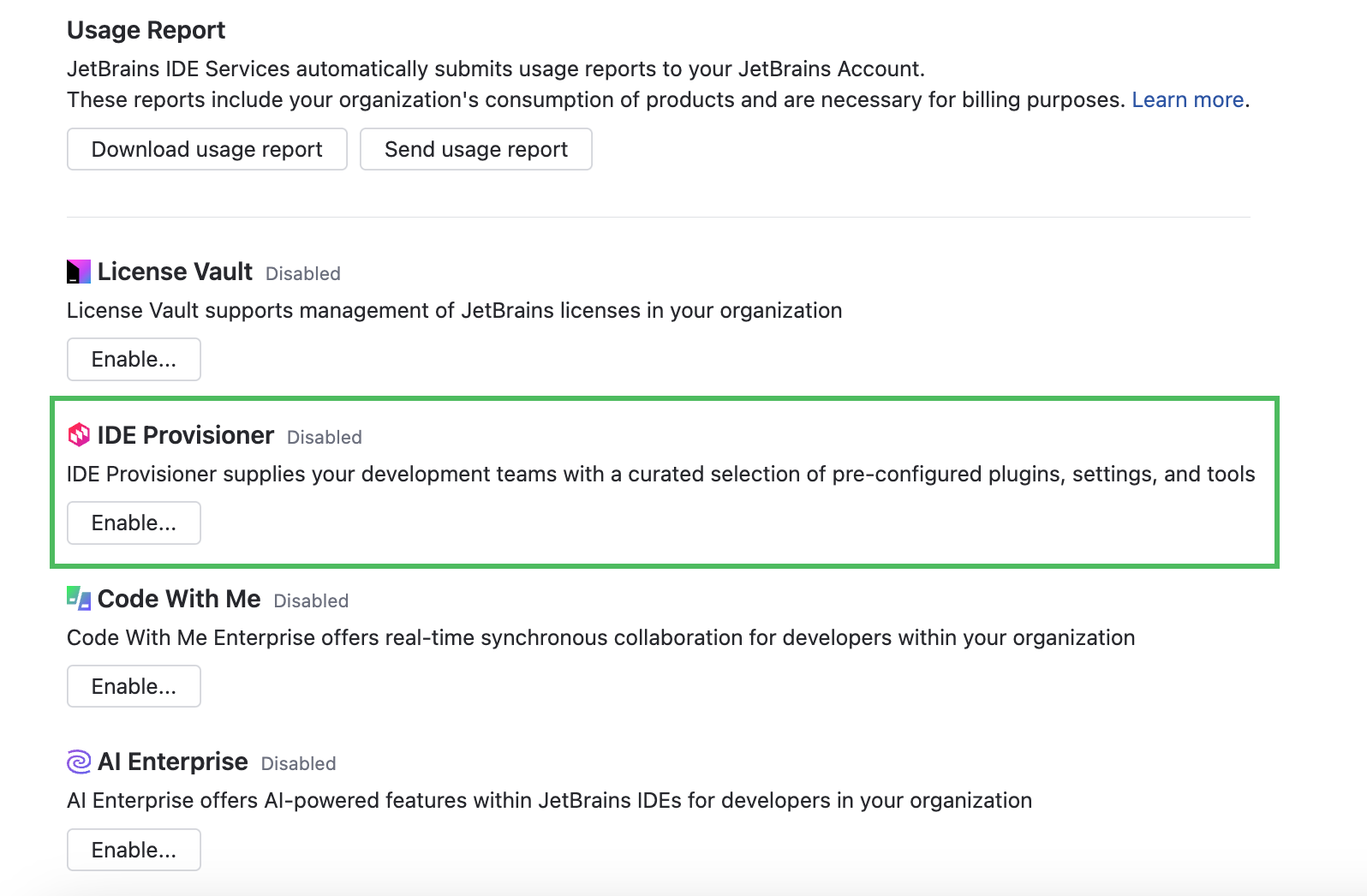1367x896 pixels.
Task: Click the Disabled status beside IDE Provisioner
Action: [x=325, y=438]
